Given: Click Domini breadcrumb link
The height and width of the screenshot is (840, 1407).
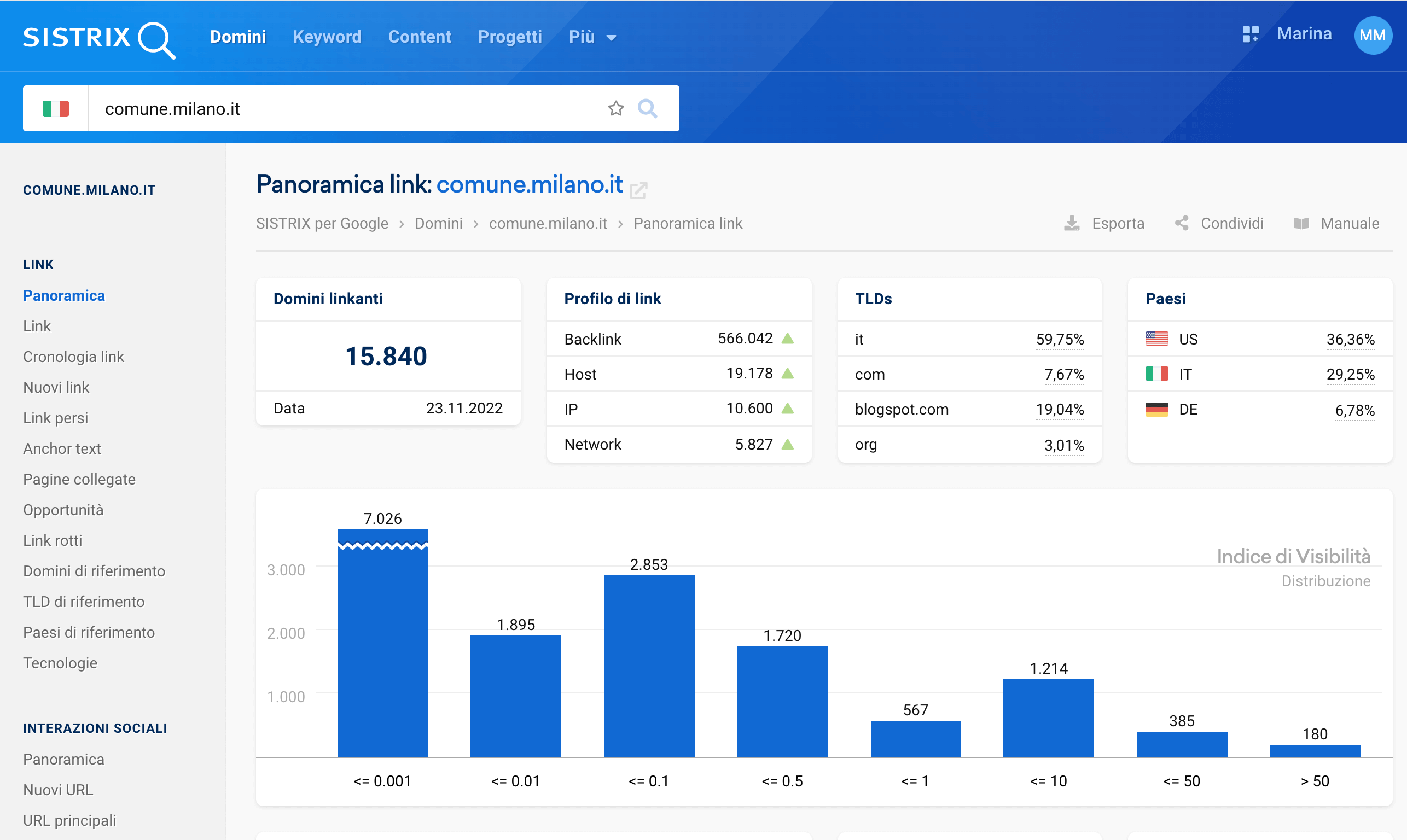Looking at the screenshot, I should (x=439, y=224).
